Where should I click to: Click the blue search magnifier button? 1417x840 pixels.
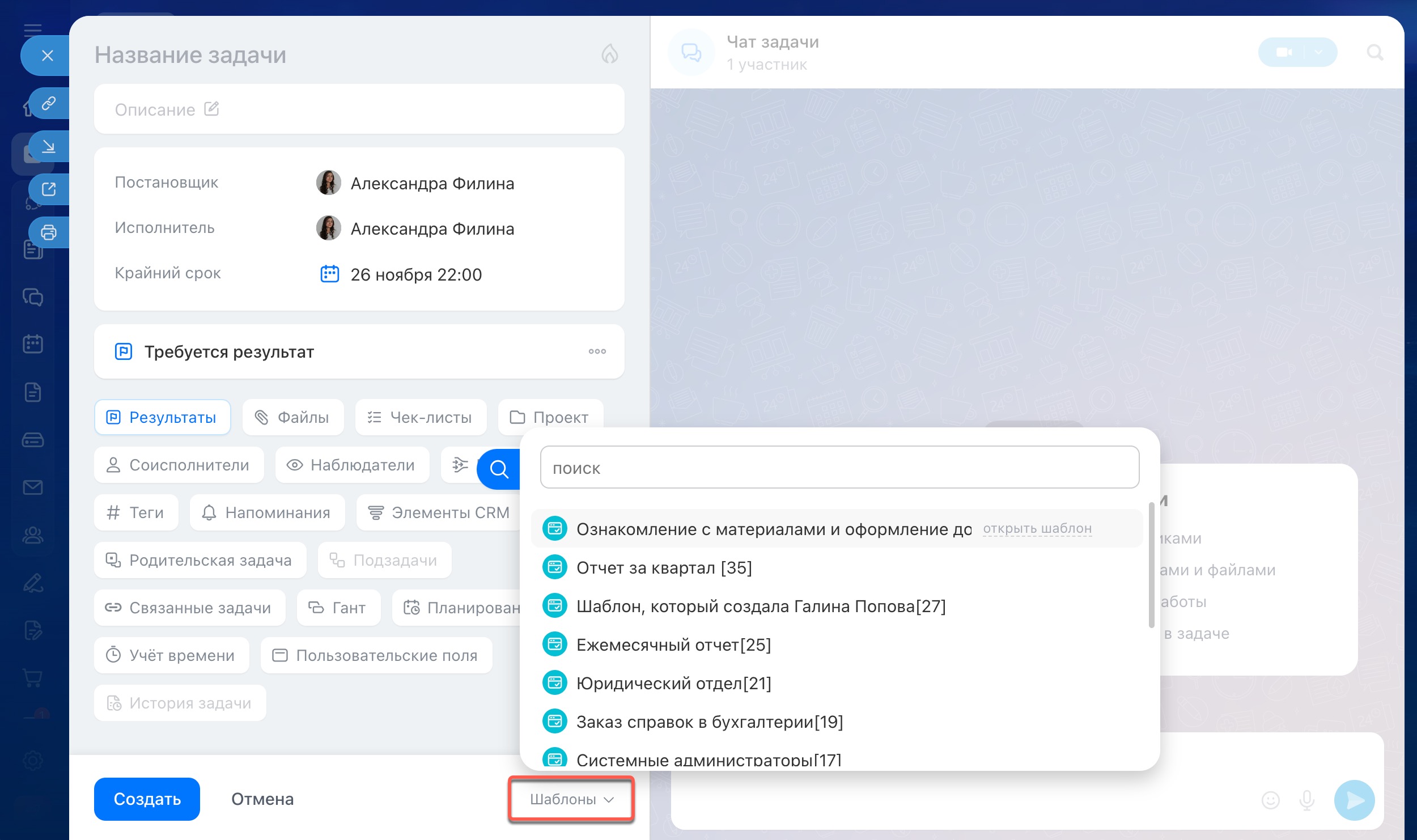click(499, 469)
